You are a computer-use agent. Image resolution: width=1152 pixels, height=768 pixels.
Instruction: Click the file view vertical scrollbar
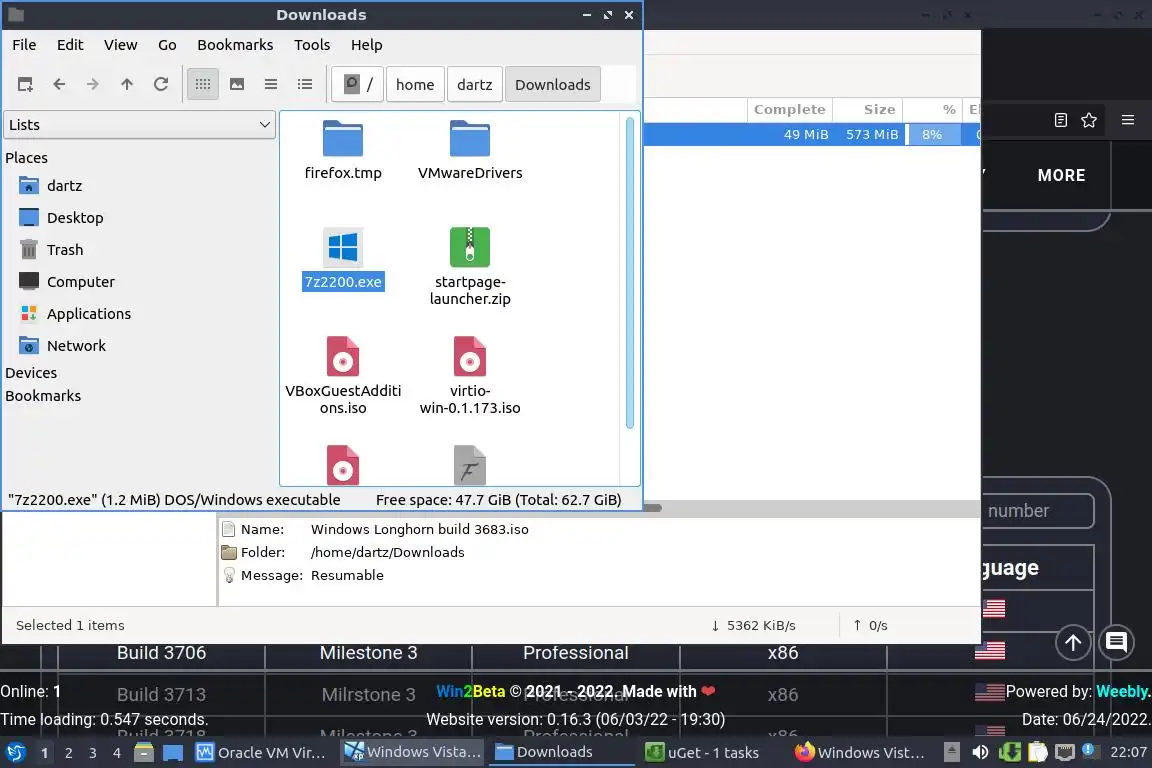[630, 273]
